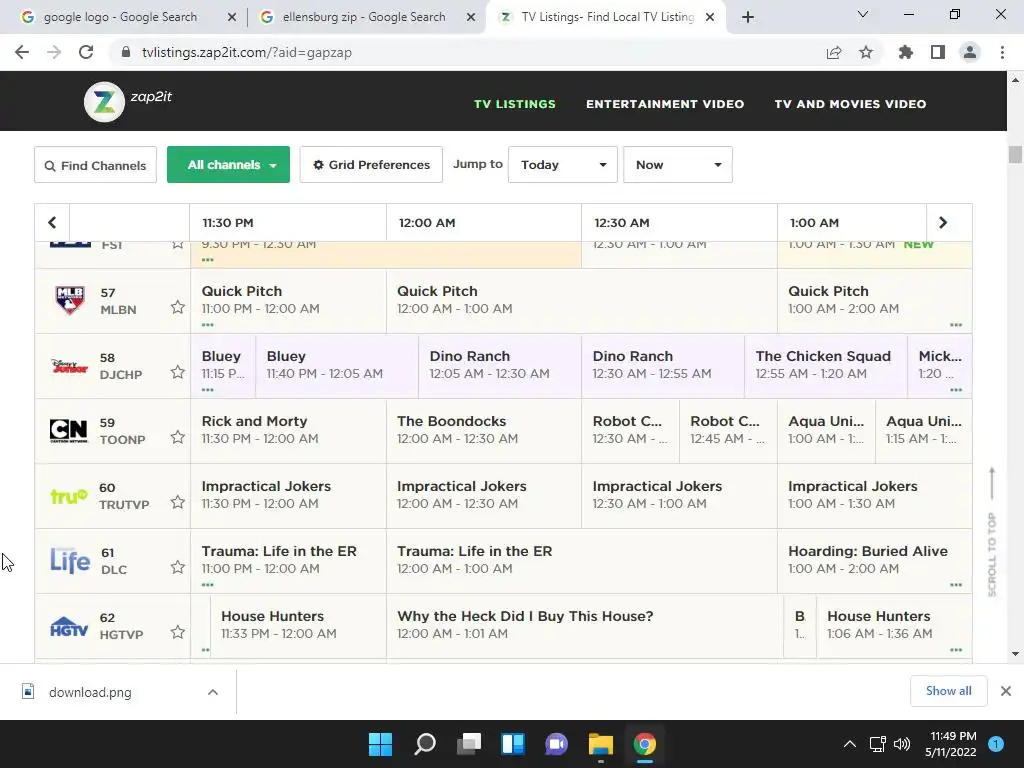Viewport: 1024px width, 768px height.
Task: Open the Today date dropdown
Action: point(562,165)
